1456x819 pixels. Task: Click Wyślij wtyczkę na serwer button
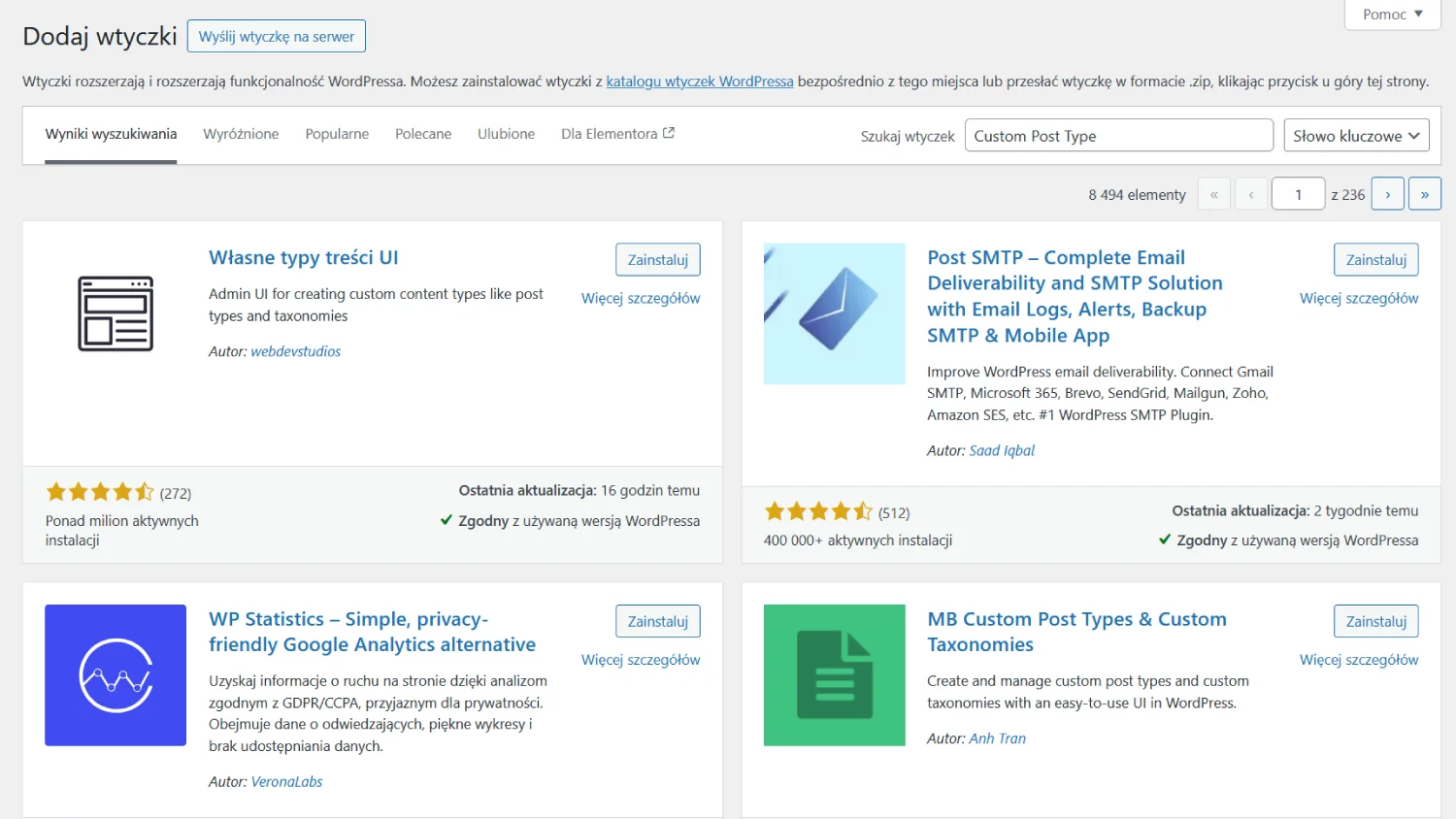(276, 37)
